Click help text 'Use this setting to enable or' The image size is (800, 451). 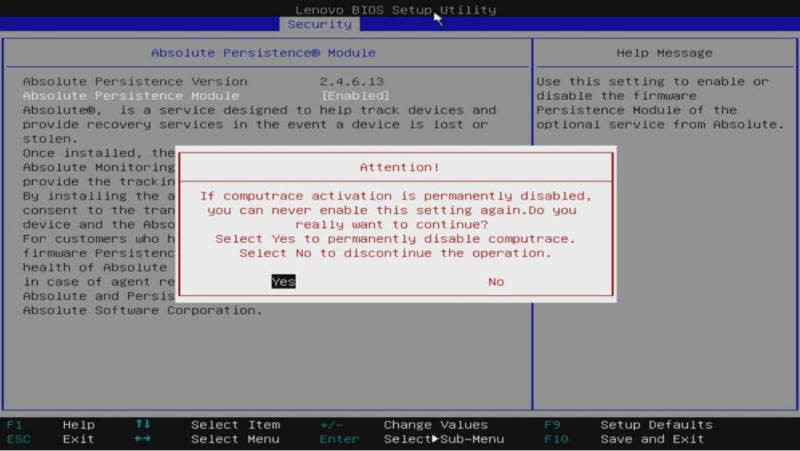point(653,82)
